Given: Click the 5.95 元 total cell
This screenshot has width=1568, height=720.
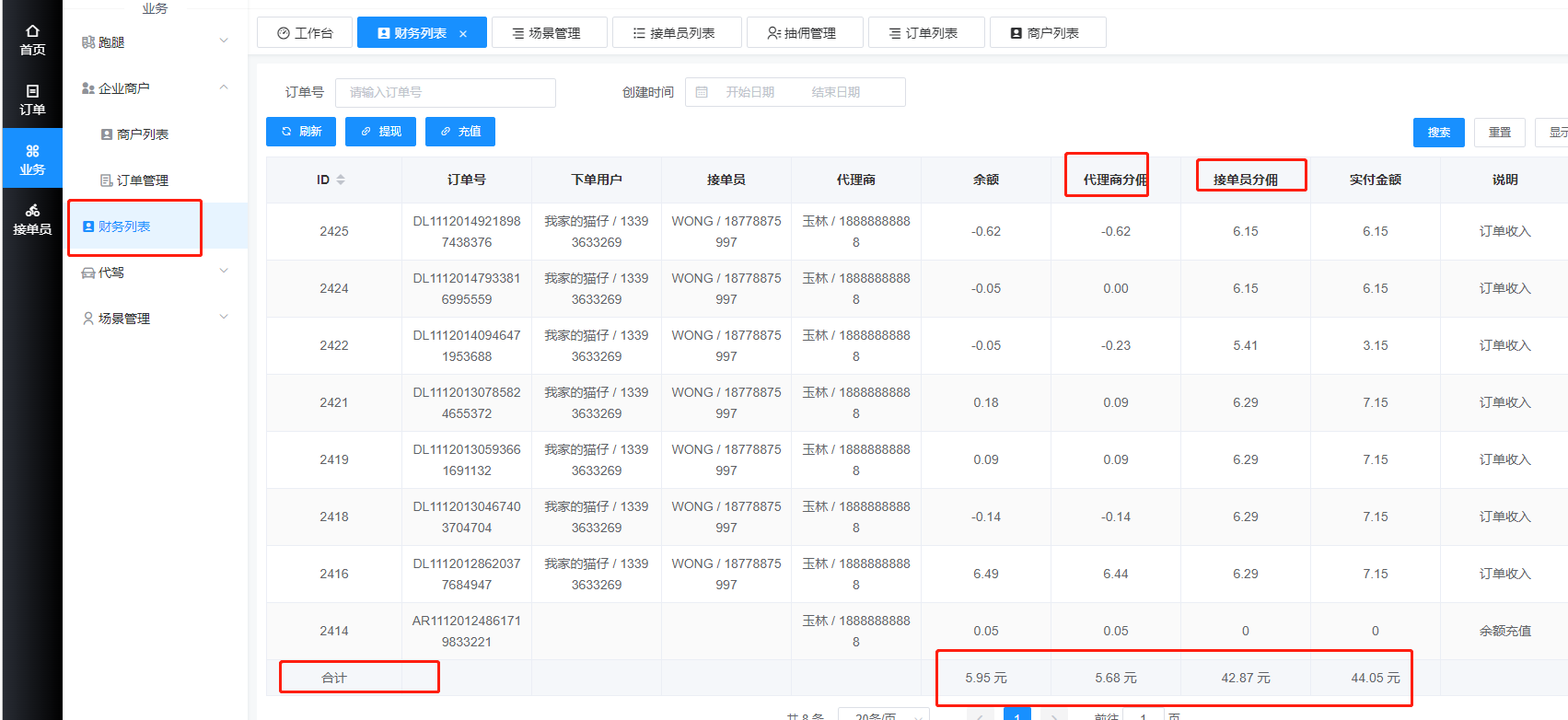Looking at the screenshot, I should (x=986, y=678).
